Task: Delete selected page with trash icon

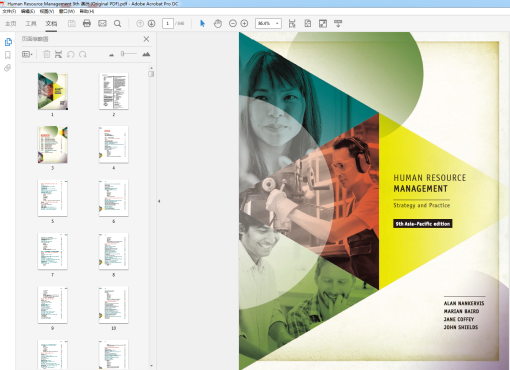Action: pos(47,54)
